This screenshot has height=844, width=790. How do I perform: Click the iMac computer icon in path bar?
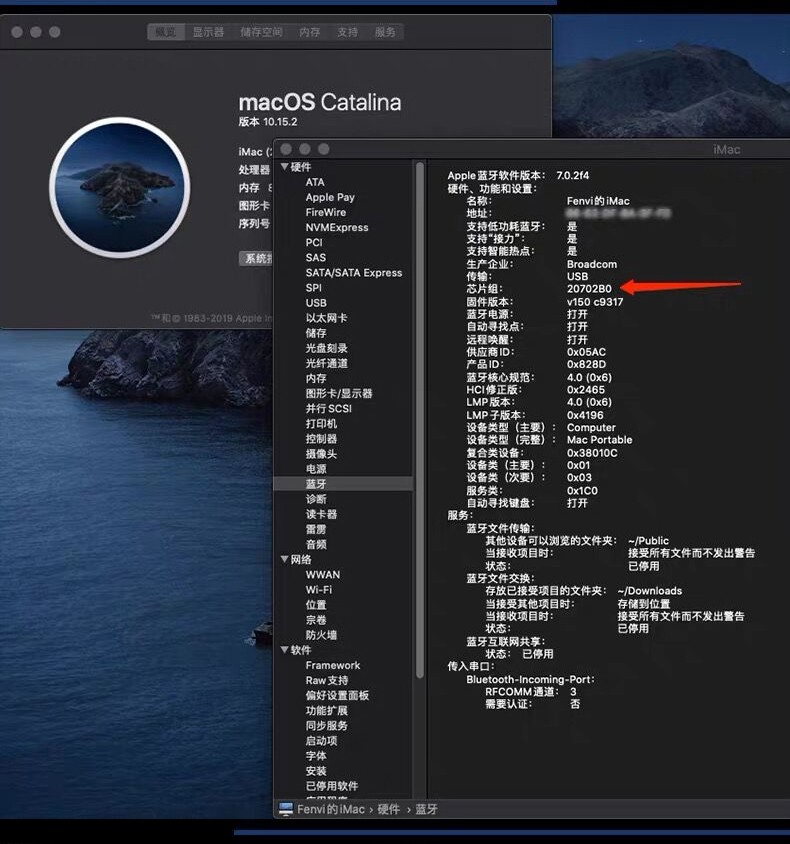pos(286,808)
